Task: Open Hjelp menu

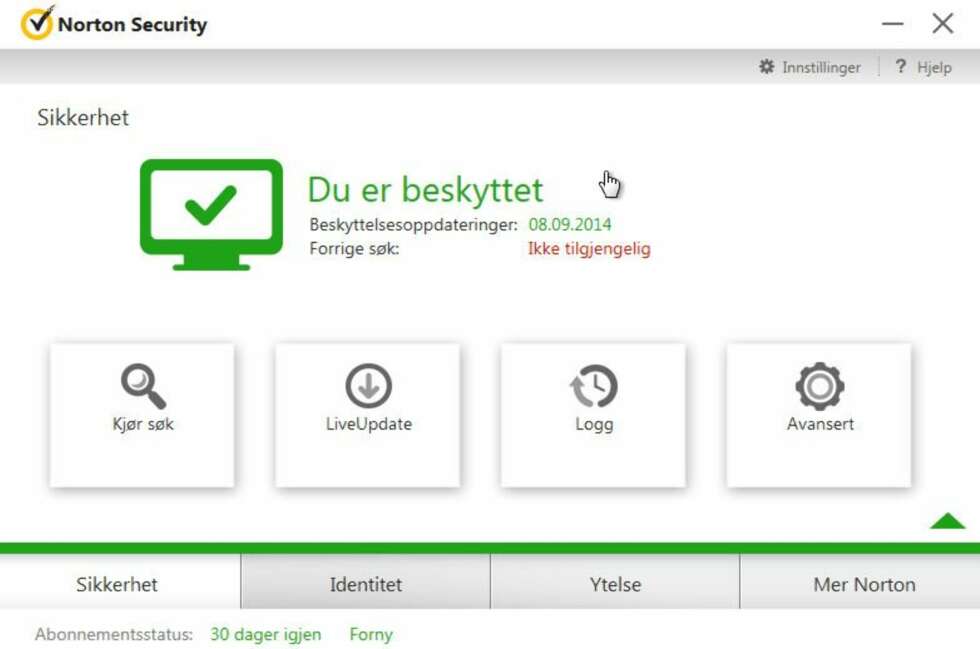Action: click(923, 67)
